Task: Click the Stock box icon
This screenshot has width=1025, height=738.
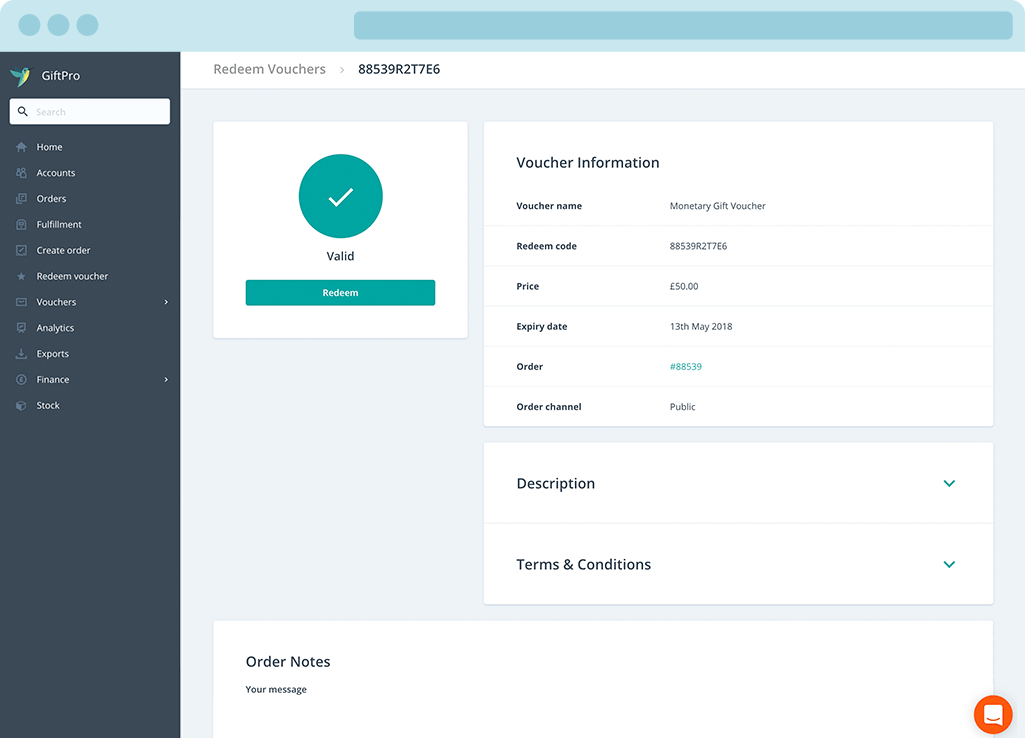Action: (22, 405)
